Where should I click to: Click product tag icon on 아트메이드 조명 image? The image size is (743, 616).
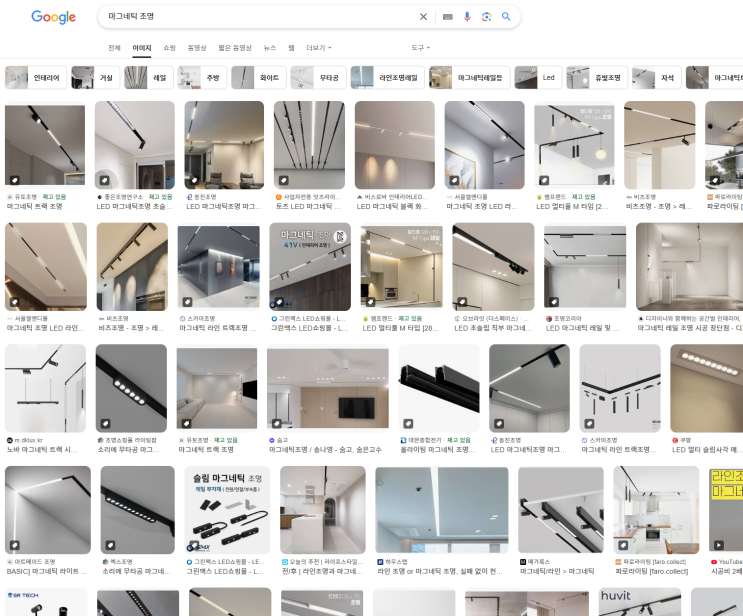tap(15, 545)
